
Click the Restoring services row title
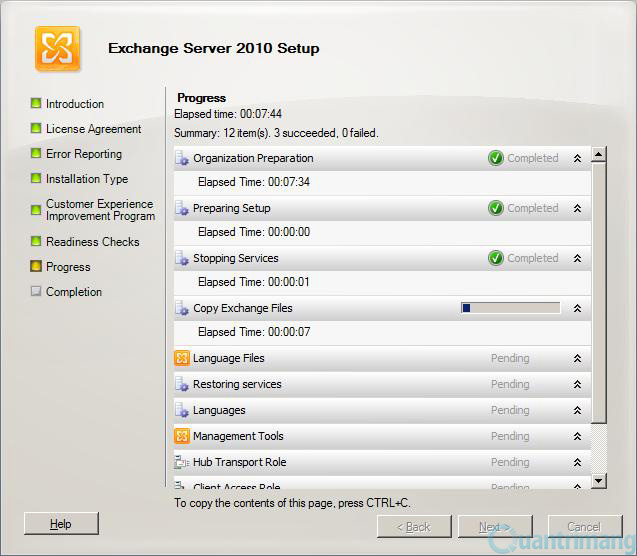click(x=237, y=384)
